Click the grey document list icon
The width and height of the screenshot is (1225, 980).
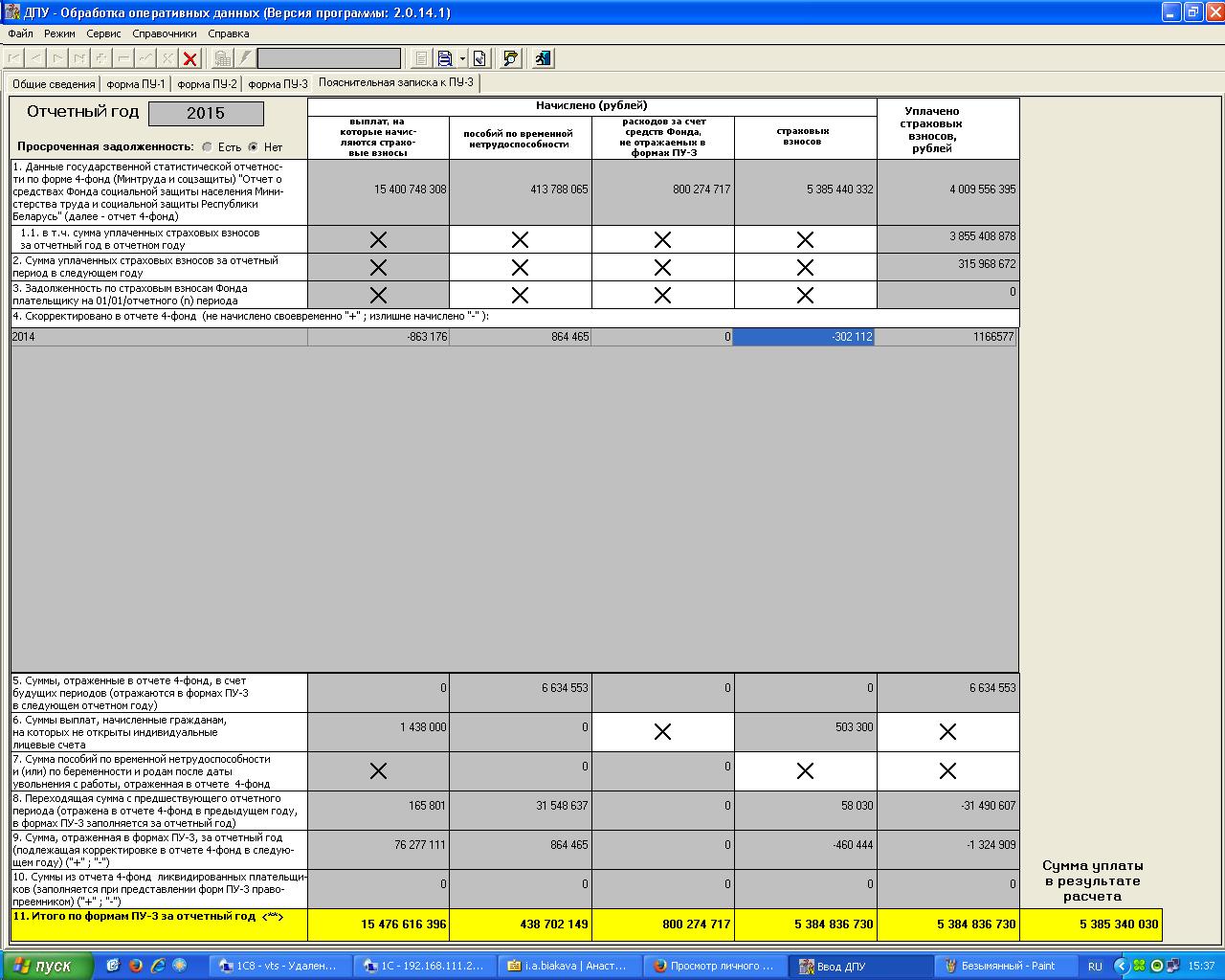pyautogui.click(x=421, y=58)
